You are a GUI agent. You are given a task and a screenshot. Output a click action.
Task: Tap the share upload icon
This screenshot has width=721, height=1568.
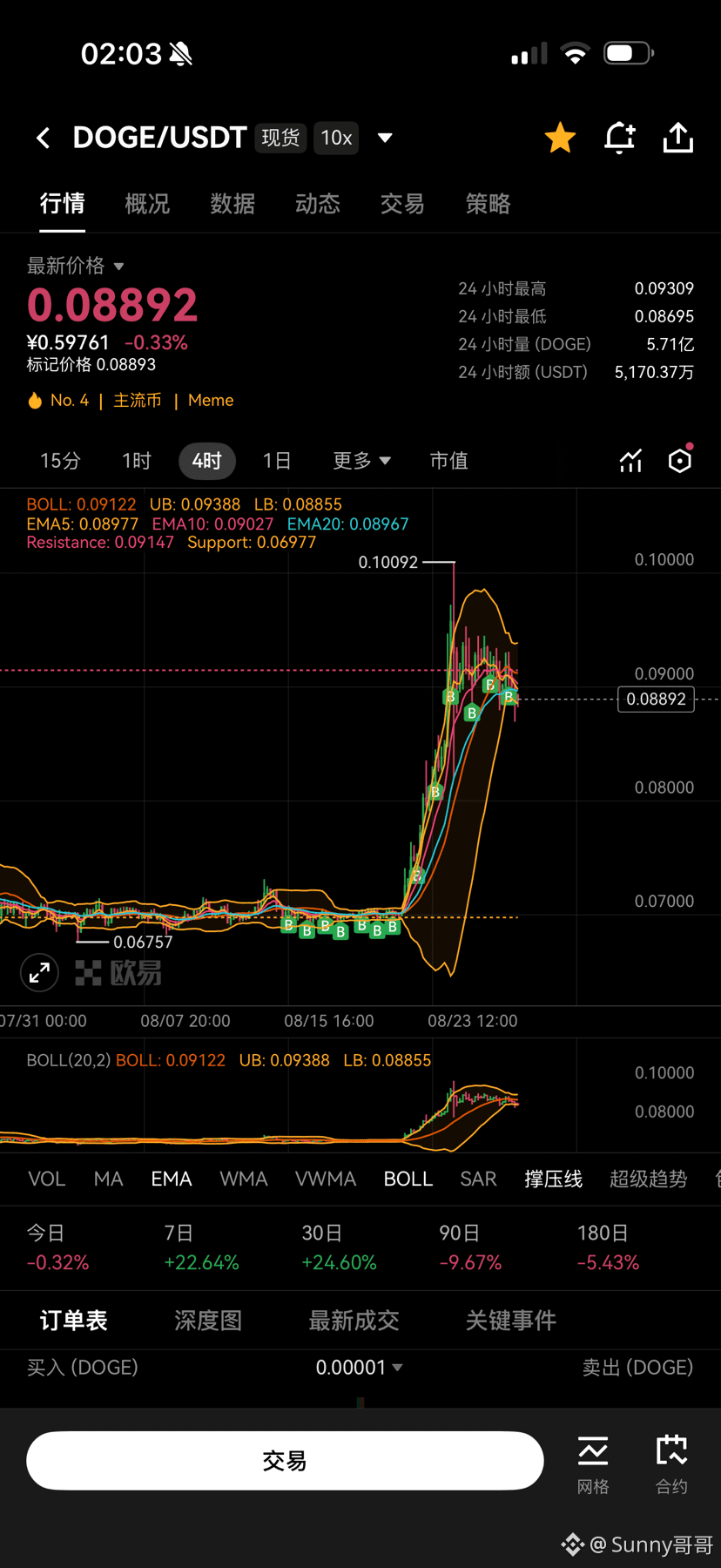(678, 138)
